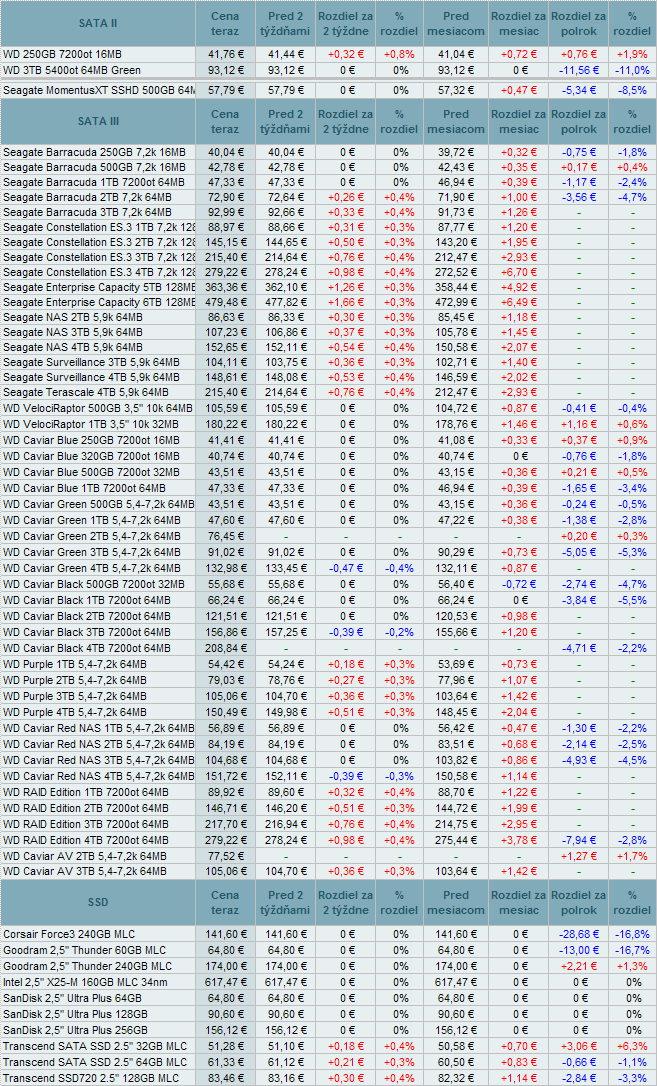
Task: Click the two-week difference +1,66 €
Action: pyautogui.click(x=345, y=302)
